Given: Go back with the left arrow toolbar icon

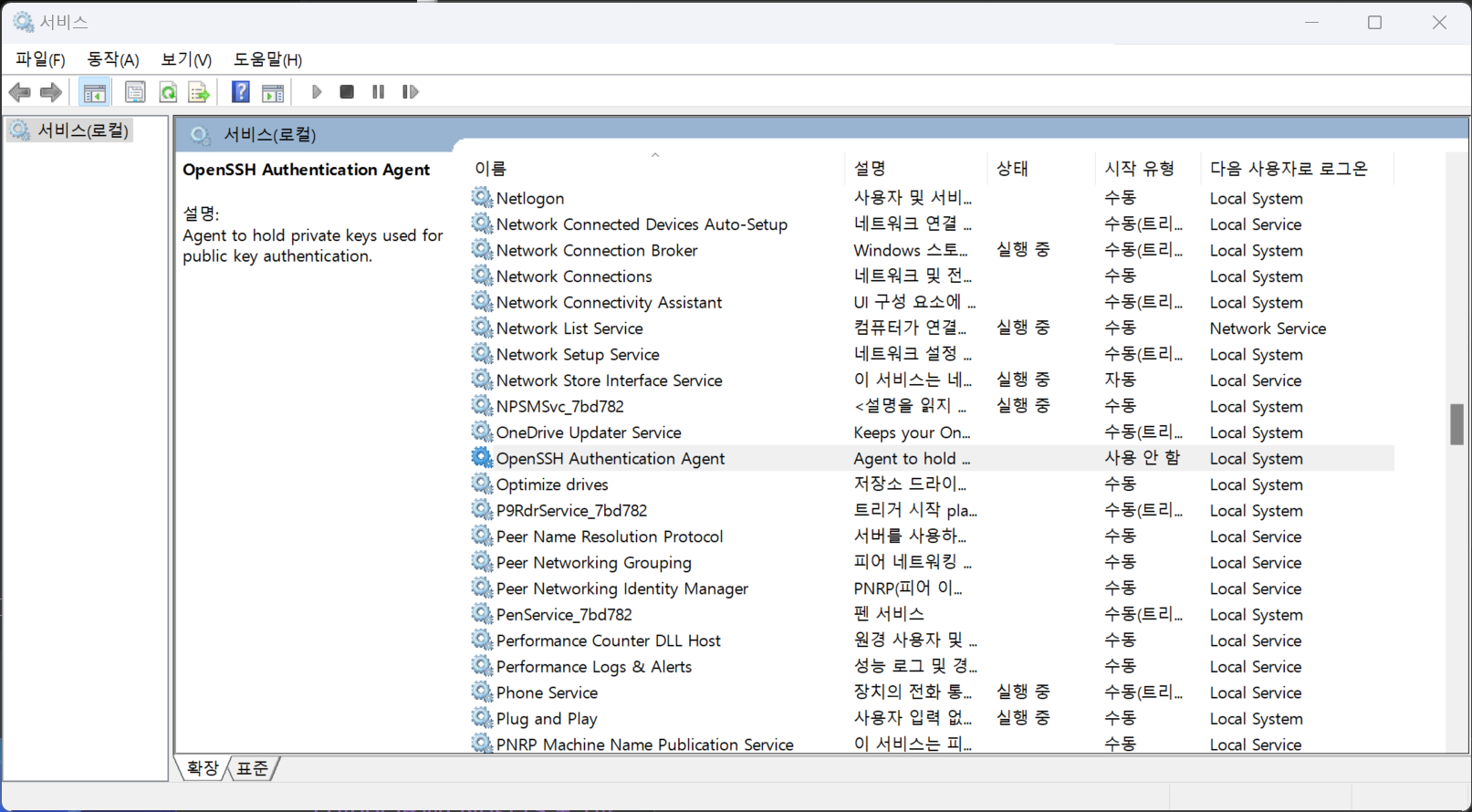Looking at the screenshot, I should (20, 92).
